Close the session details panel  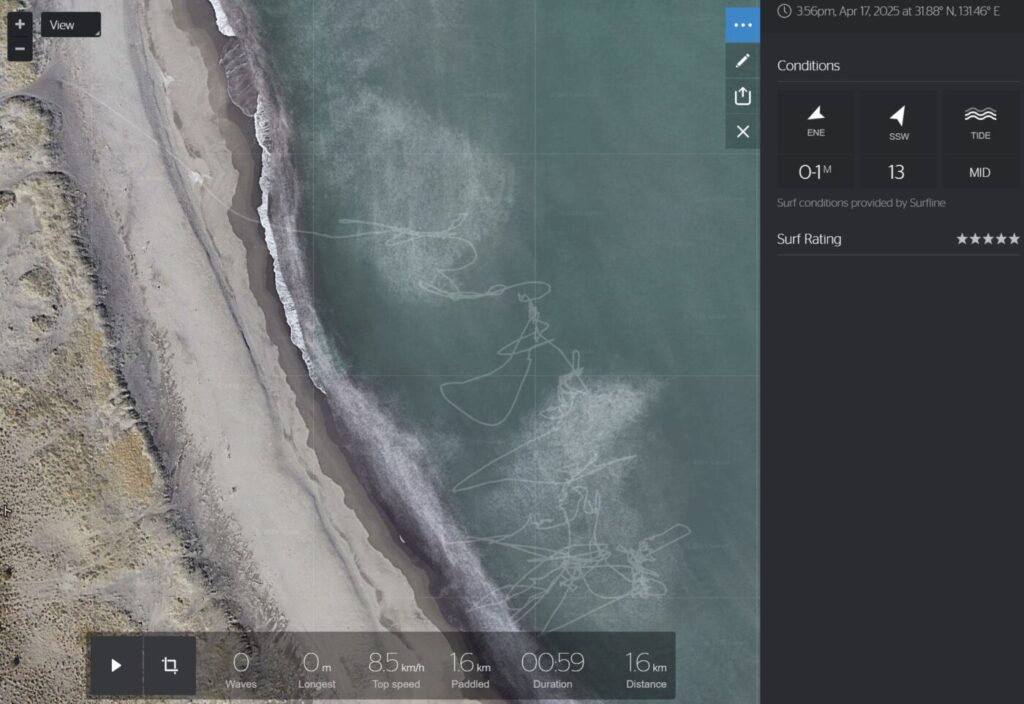[x=742, y=131]
